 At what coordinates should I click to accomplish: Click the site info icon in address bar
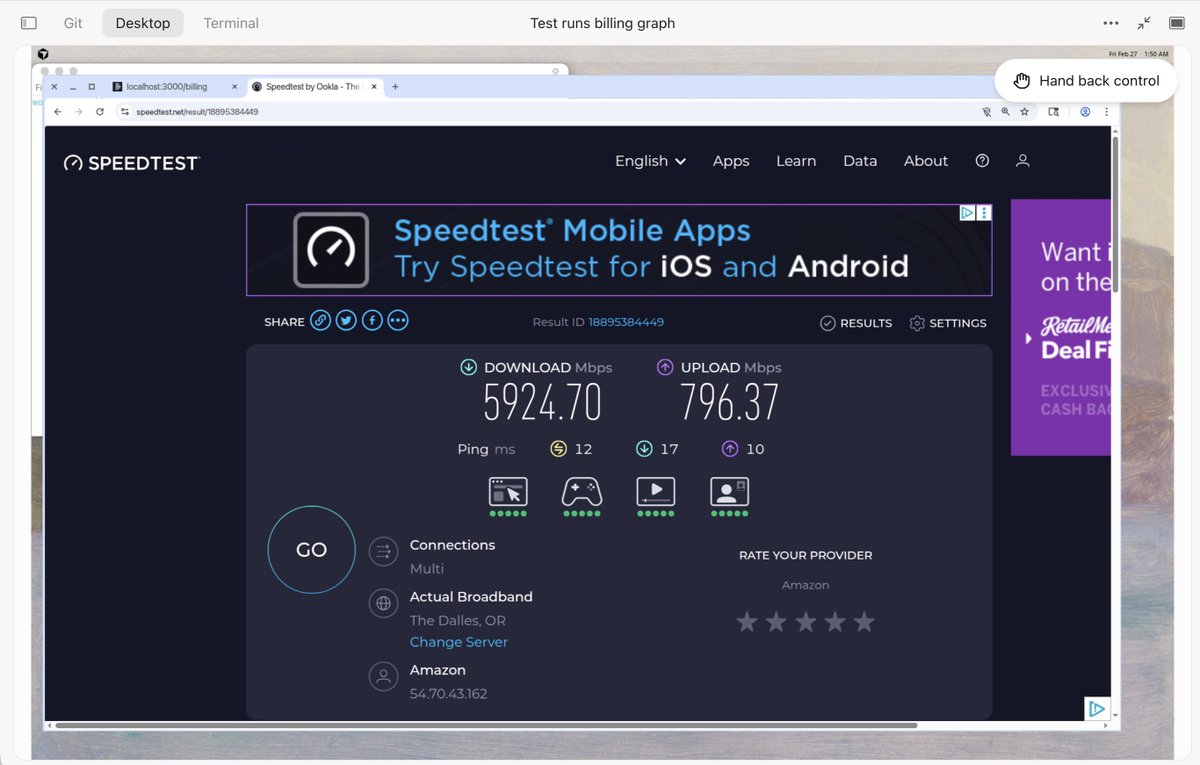pyautogui.click(x=125, y=112)
